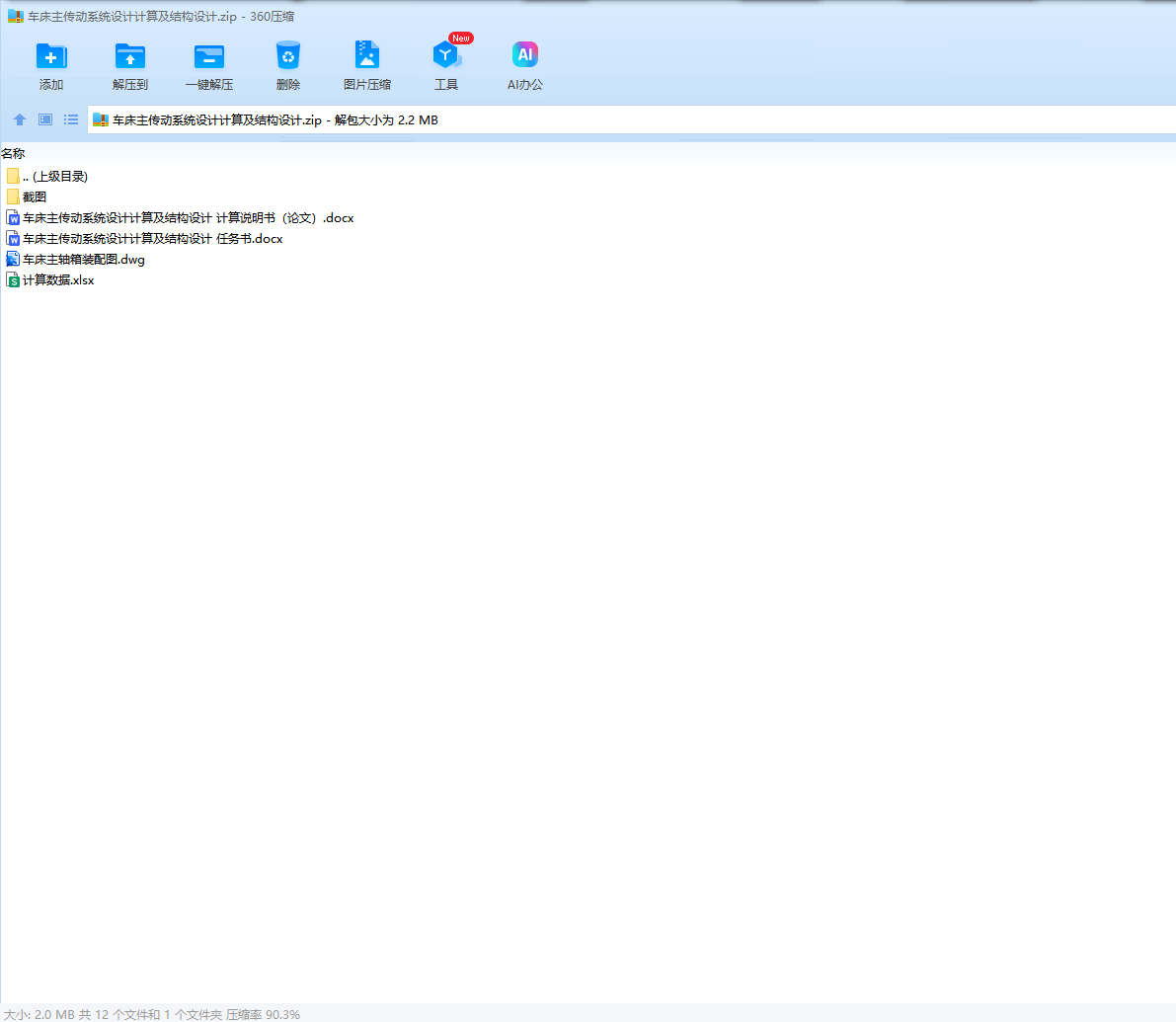Open the 工具 tools menu icon
Screen dimensions: 1176x1022
click(x=446, y=55)
